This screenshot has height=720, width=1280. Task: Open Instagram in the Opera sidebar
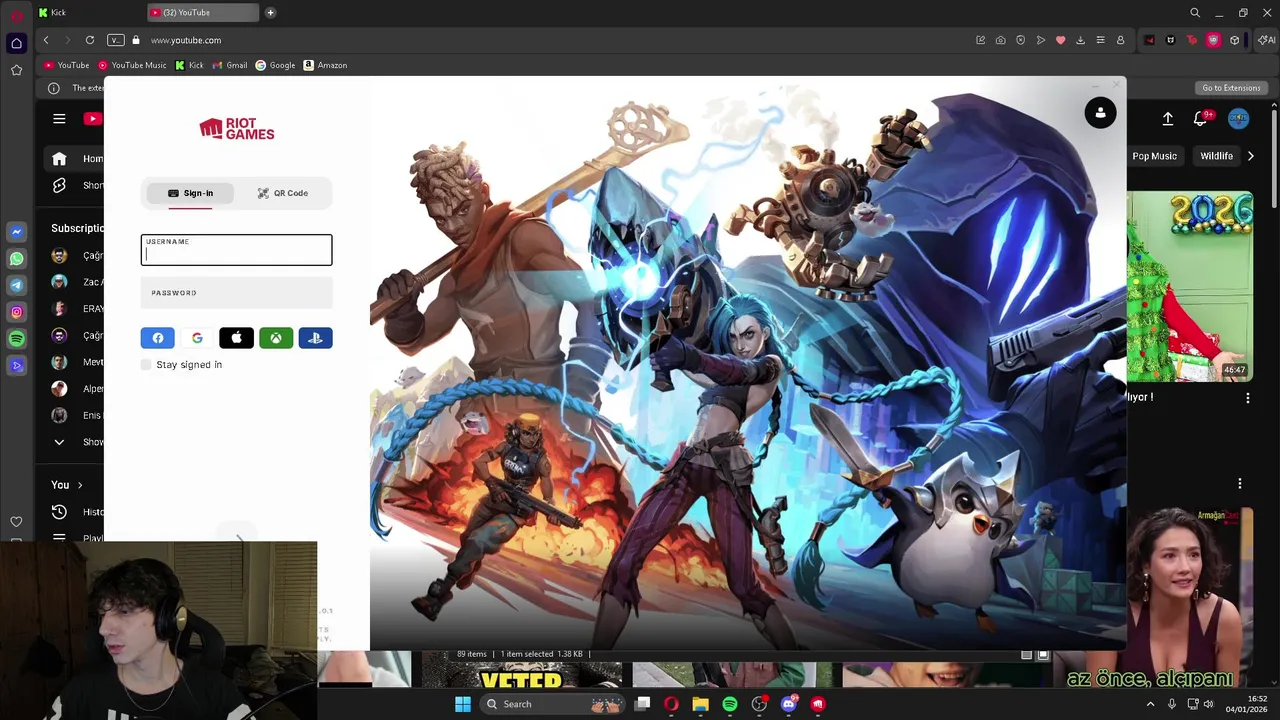[x=16, y=312]
